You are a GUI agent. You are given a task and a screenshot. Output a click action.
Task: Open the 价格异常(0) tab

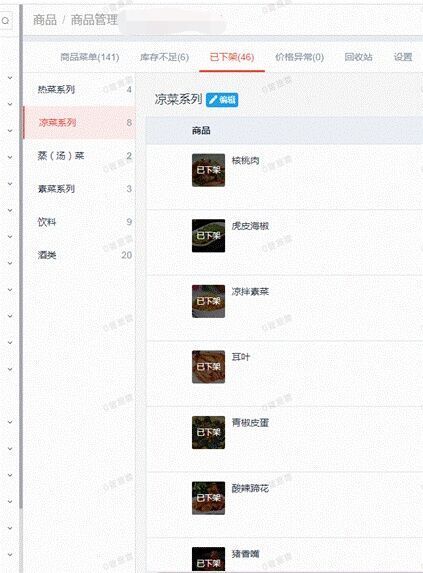point(300,57)
